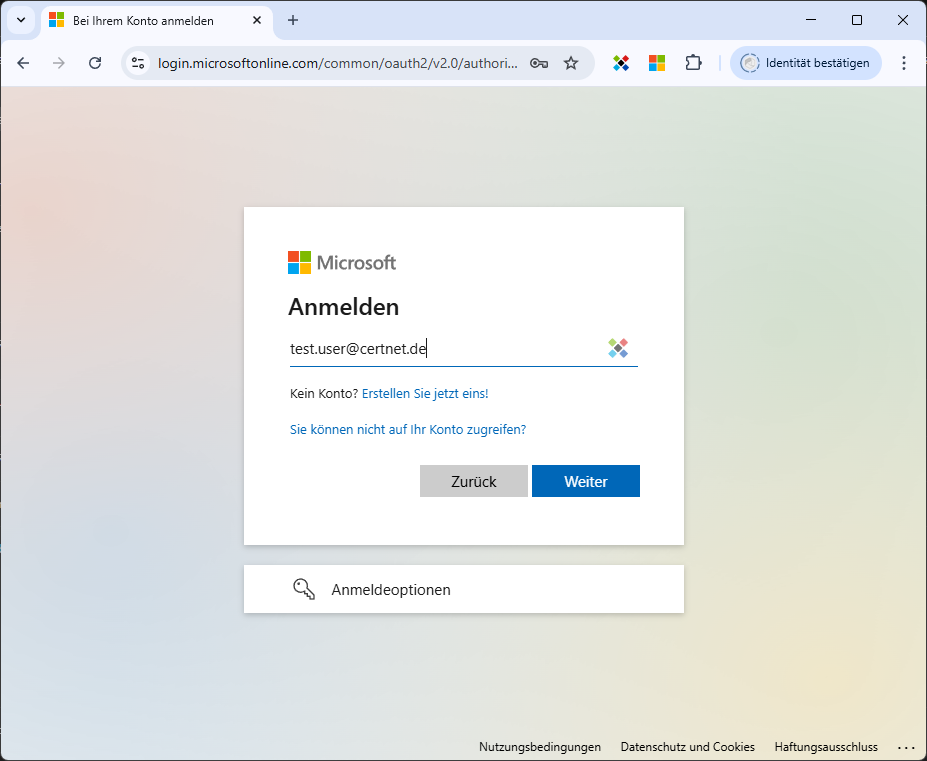The height and width of the screenshot is (761, 927).
Task: Reload the current page
Action: 95,63
